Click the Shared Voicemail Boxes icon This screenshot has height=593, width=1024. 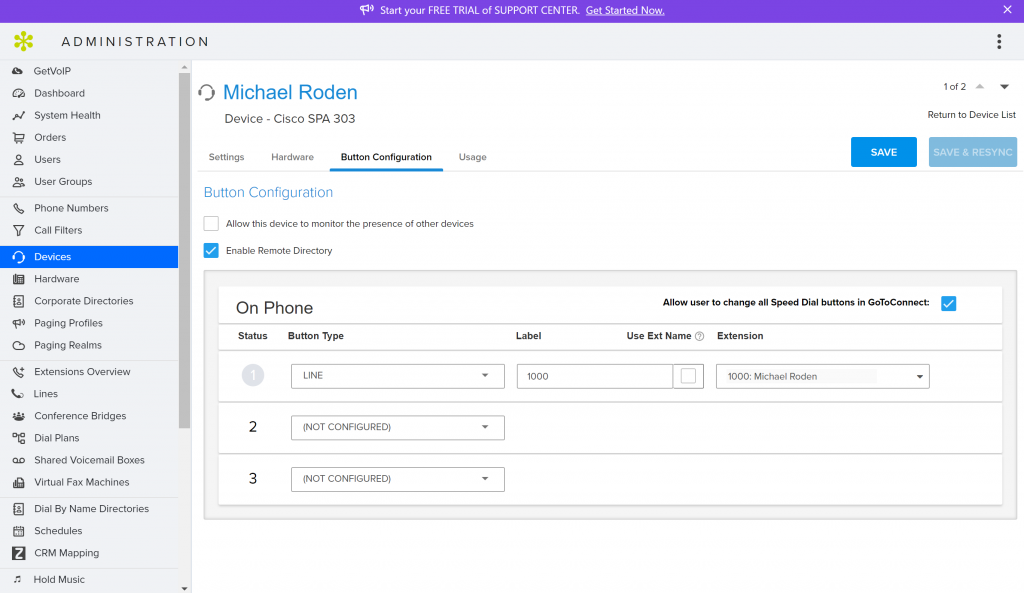18,460
